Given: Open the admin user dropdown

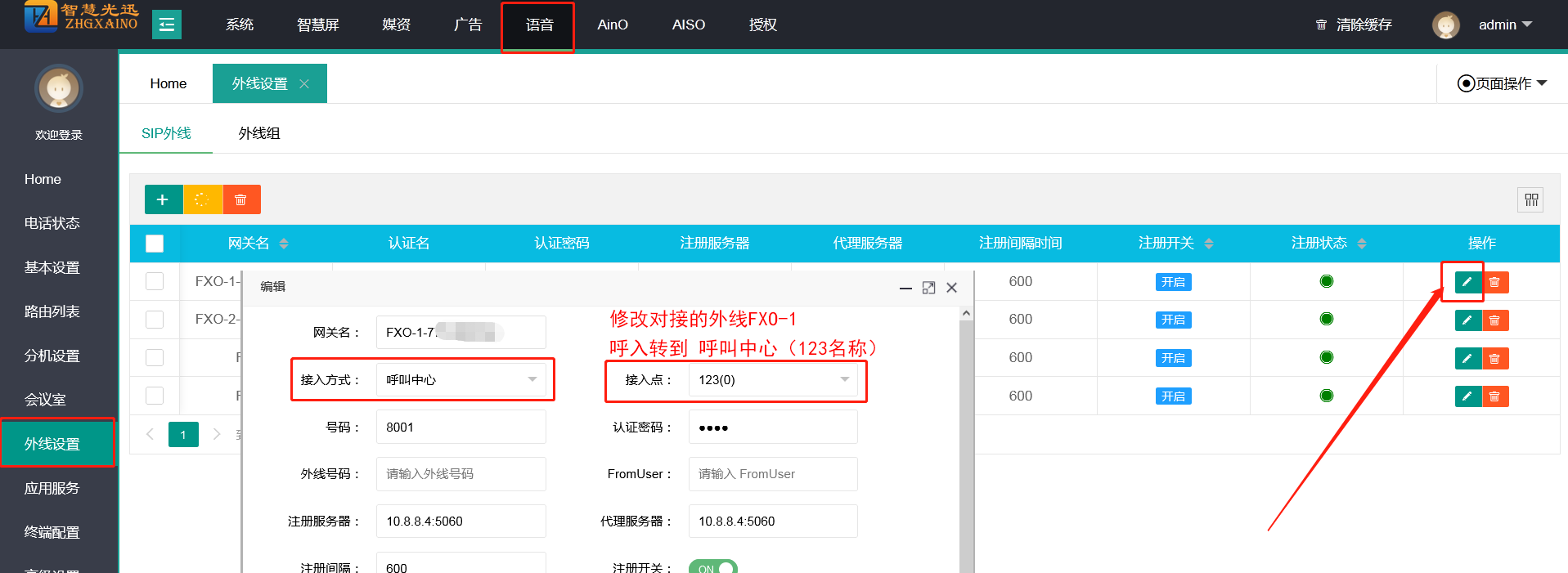Looking at the screenshot, I should coord(1504,25).
